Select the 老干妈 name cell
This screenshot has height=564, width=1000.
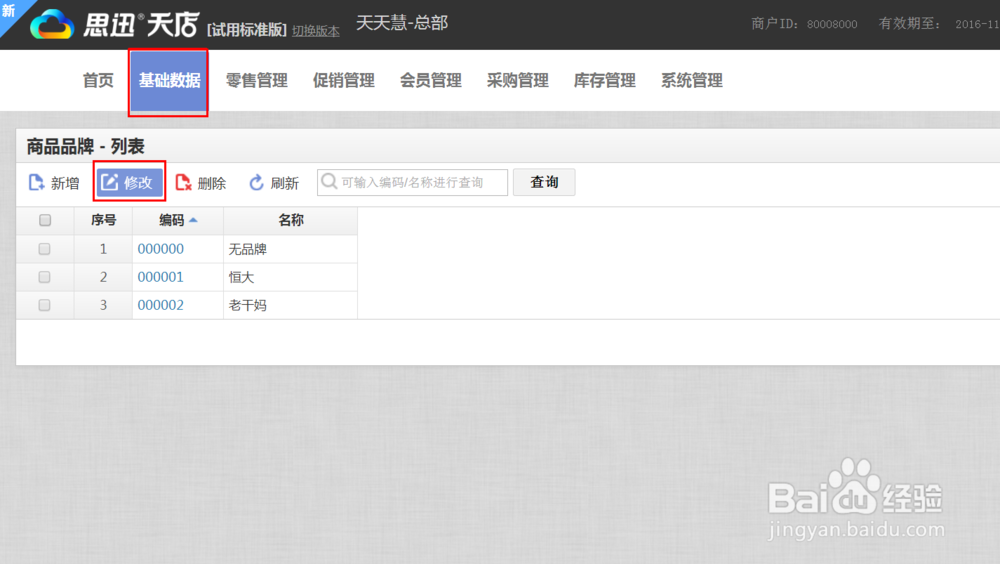pyautogui.click(x=290, y=305)
